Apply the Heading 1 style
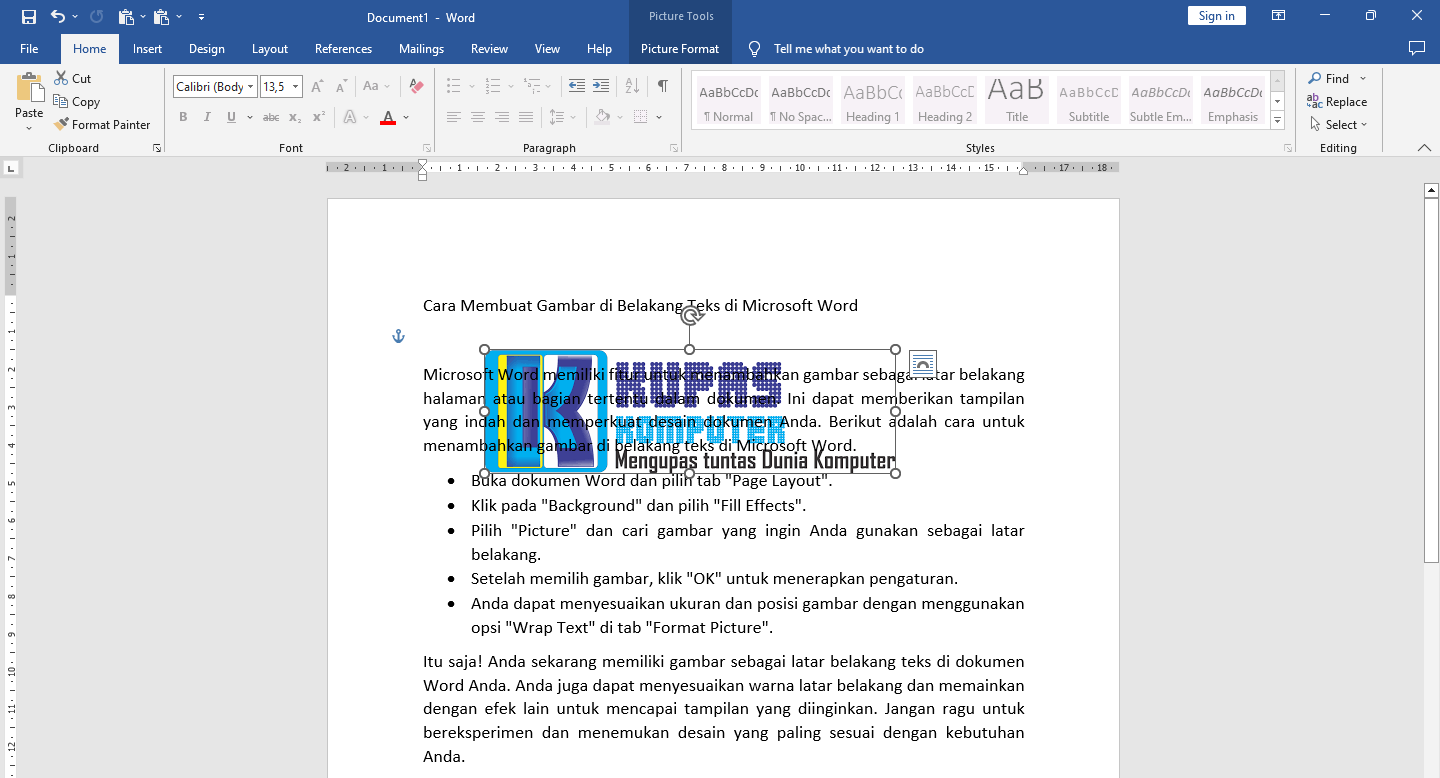 [x=873, y=101]
